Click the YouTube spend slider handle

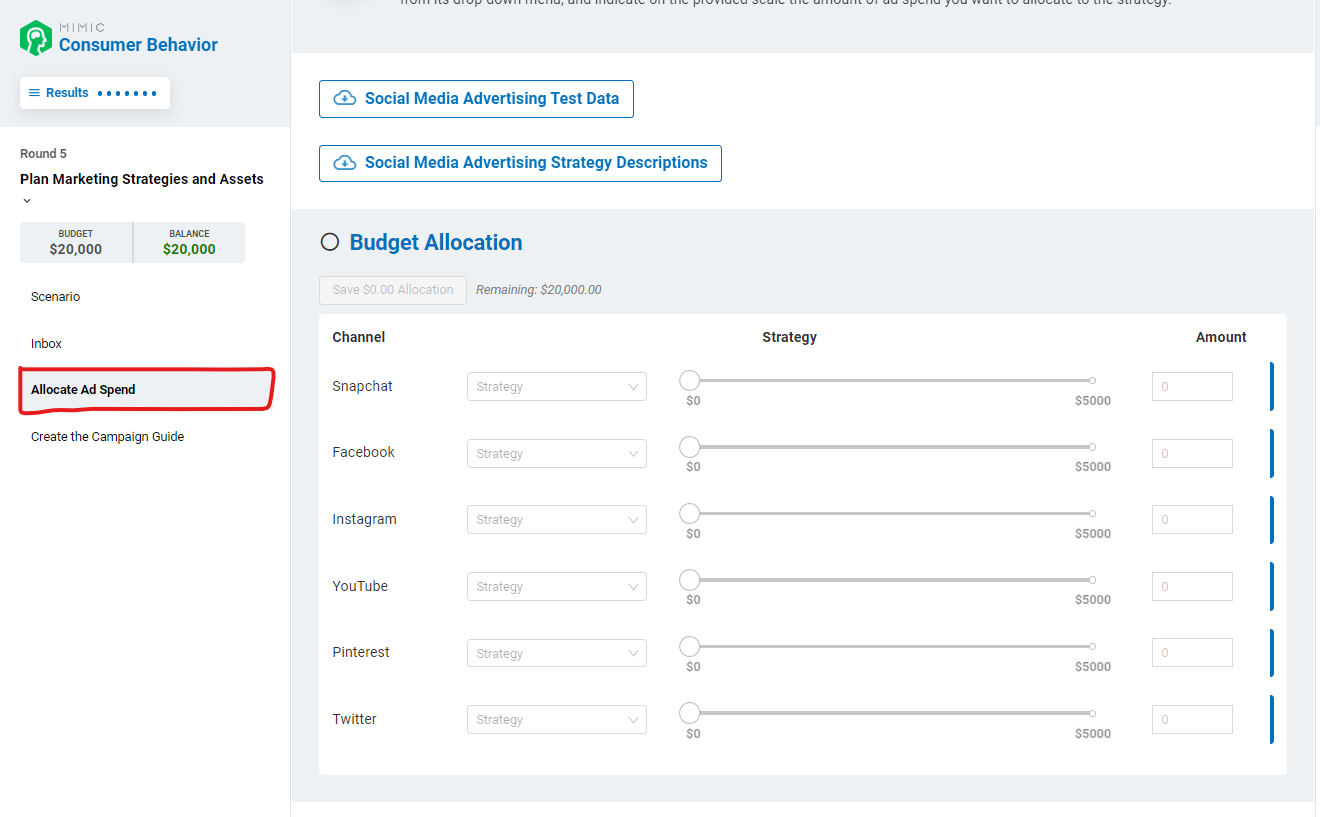tap(690, 579)
